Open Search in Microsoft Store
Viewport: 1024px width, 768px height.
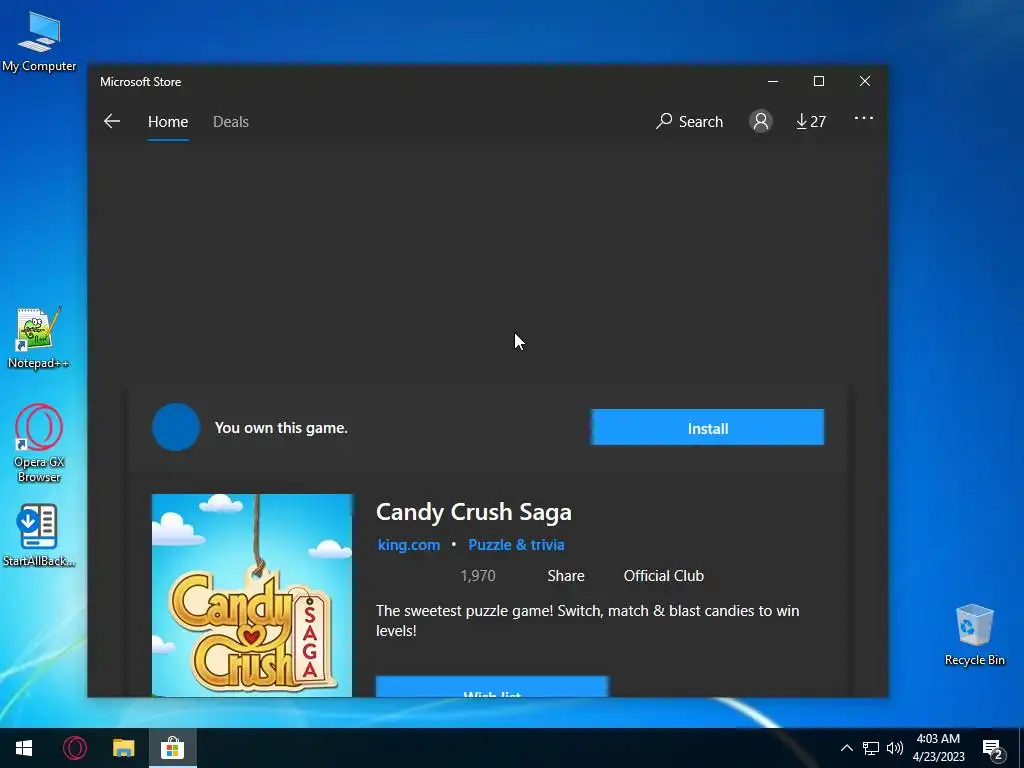coord(690,121)
